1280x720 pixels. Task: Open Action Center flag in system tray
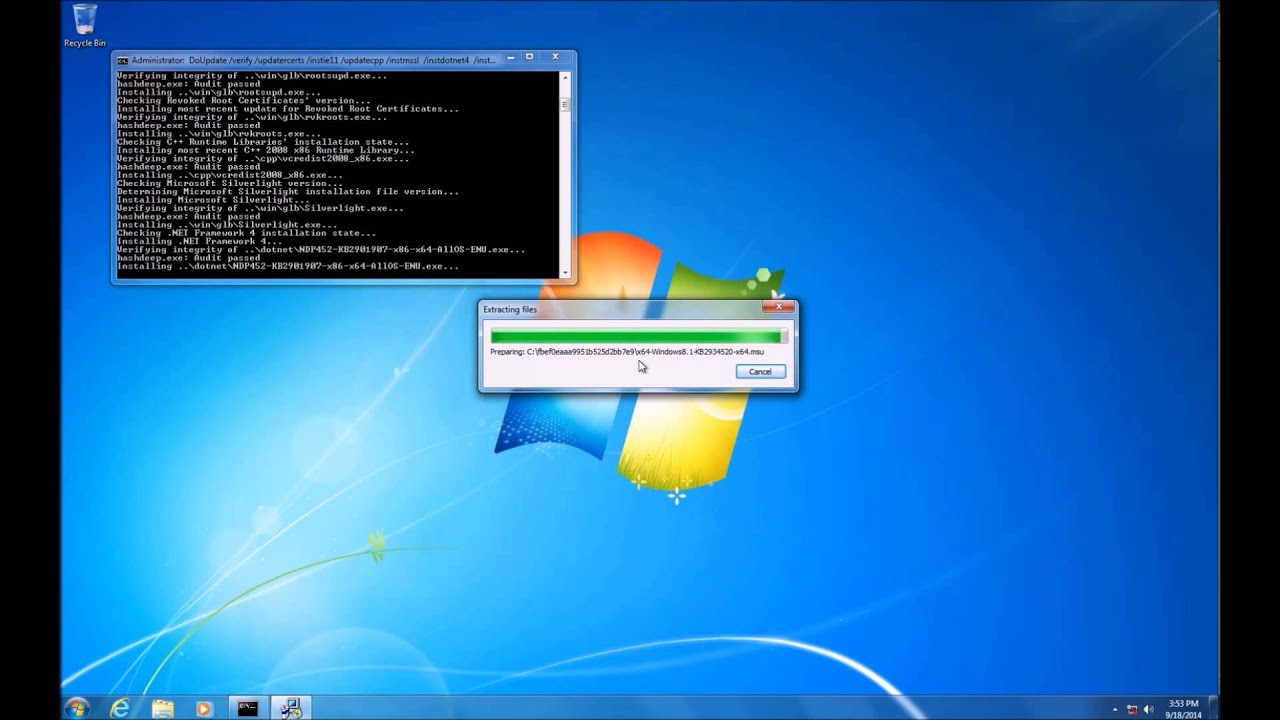(1132, 709)
